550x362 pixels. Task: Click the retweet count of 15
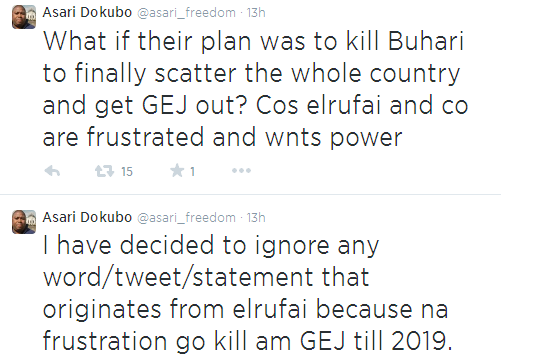click(x=127, y=172)
